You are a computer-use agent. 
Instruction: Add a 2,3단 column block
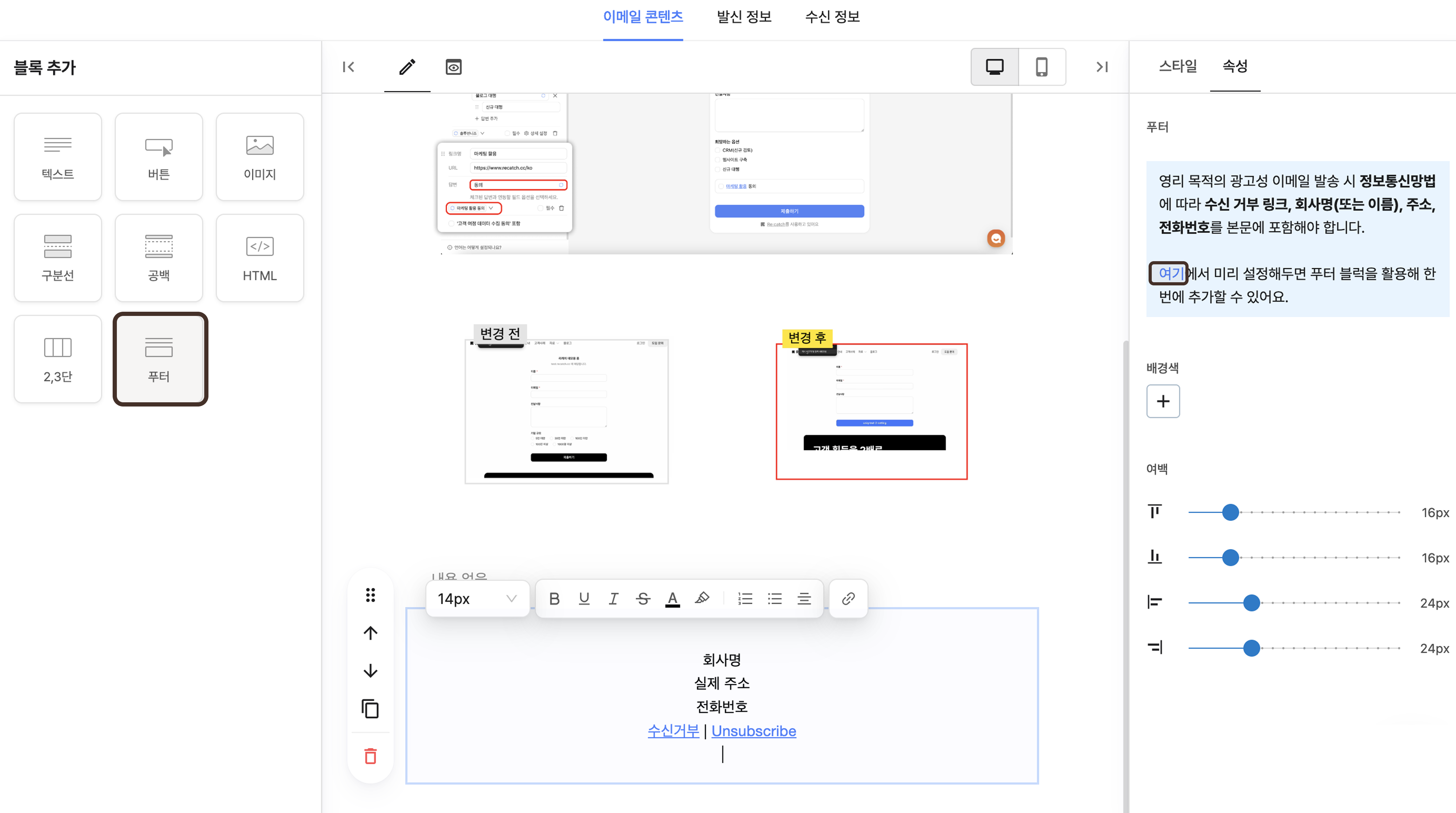click(58, 359)
